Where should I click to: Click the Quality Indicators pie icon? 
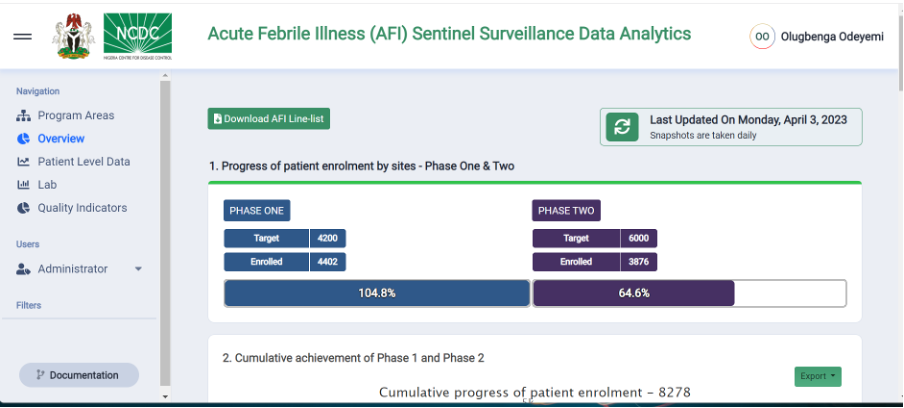(x=24, y=208)
